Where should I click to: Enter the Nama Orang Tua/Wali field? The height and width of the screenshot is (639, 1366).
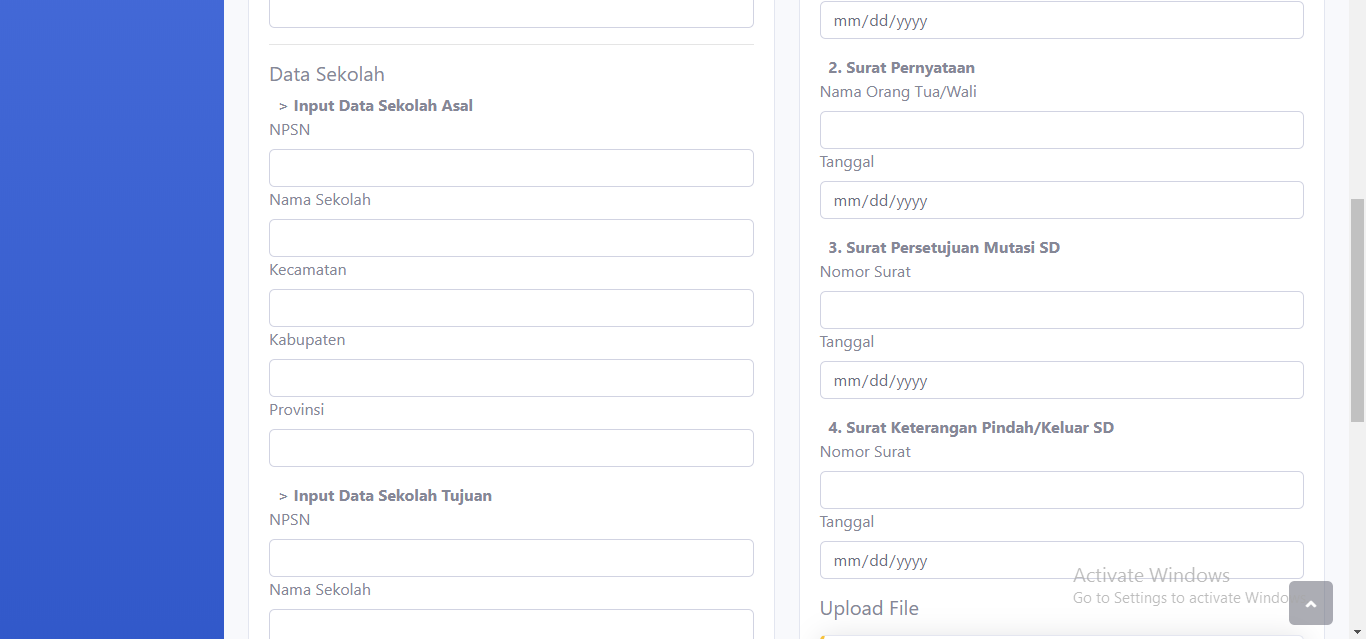point(1061,130)
